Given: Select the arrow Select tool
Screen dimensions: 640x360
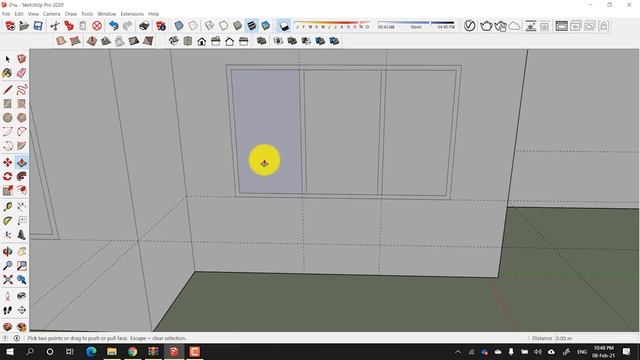Looking at the screenshot, I should click(7, 60).
